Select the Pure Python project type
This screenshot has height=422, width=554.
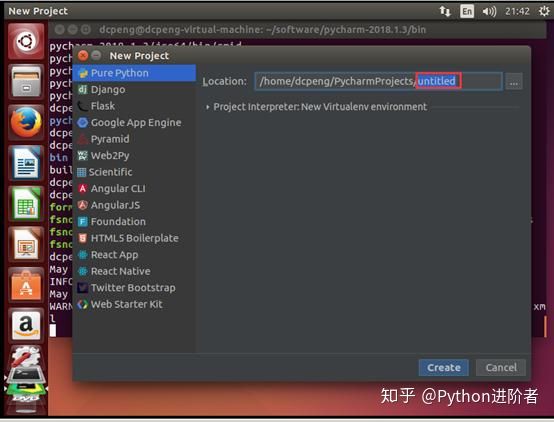pos(134,73)
